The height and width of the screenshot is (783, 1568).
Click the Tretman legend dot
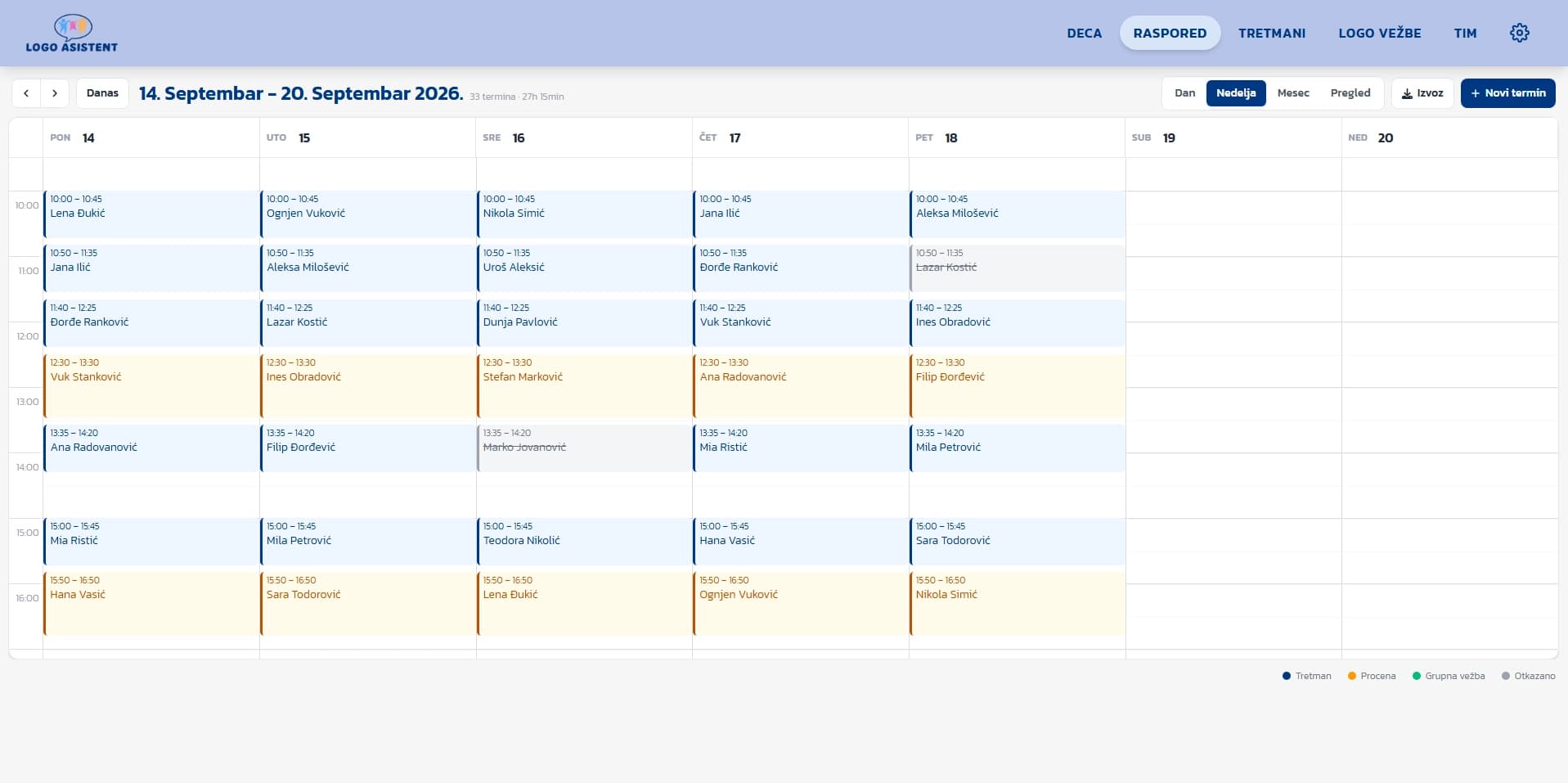pos(1287,676)
